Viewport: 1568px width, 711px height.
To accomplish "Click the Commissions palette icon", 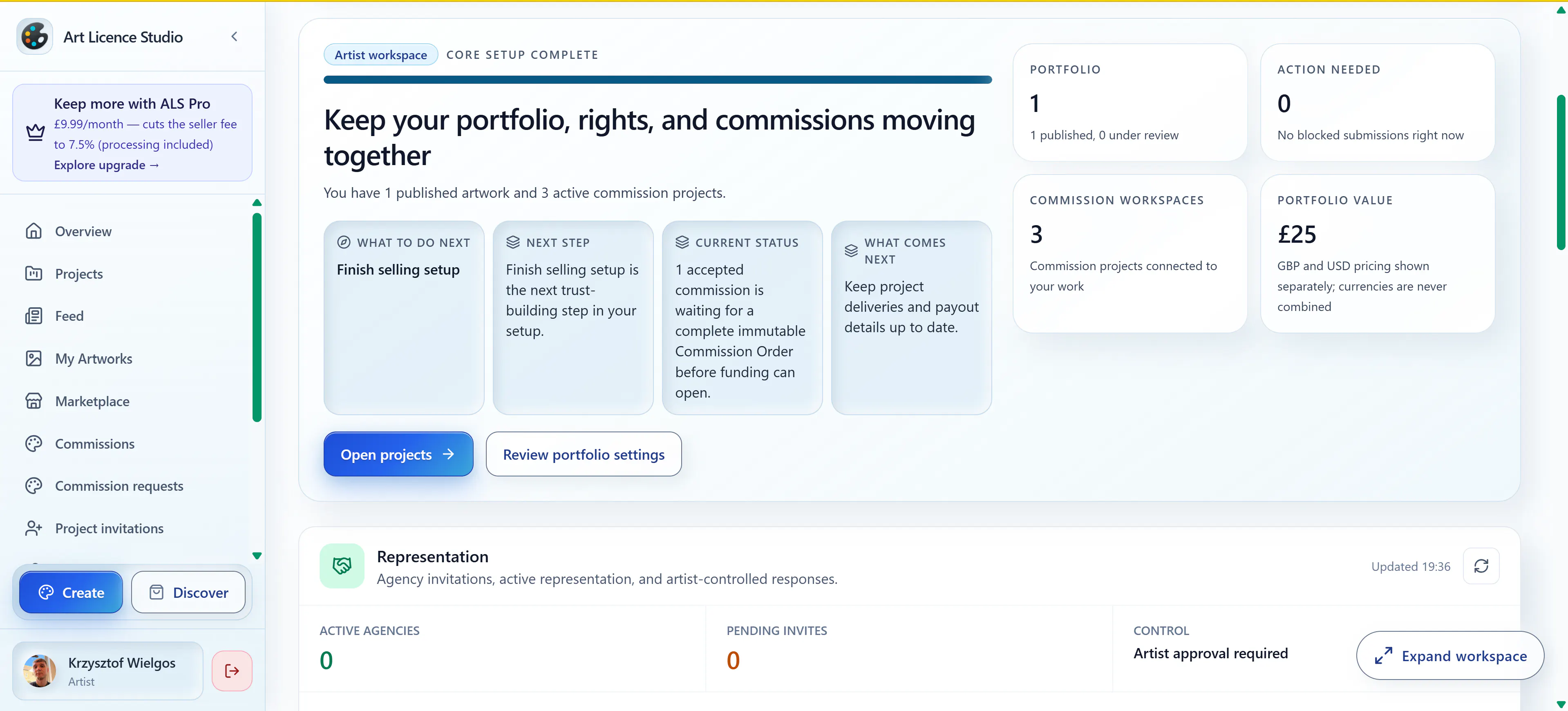I will [x=34, y=444].
